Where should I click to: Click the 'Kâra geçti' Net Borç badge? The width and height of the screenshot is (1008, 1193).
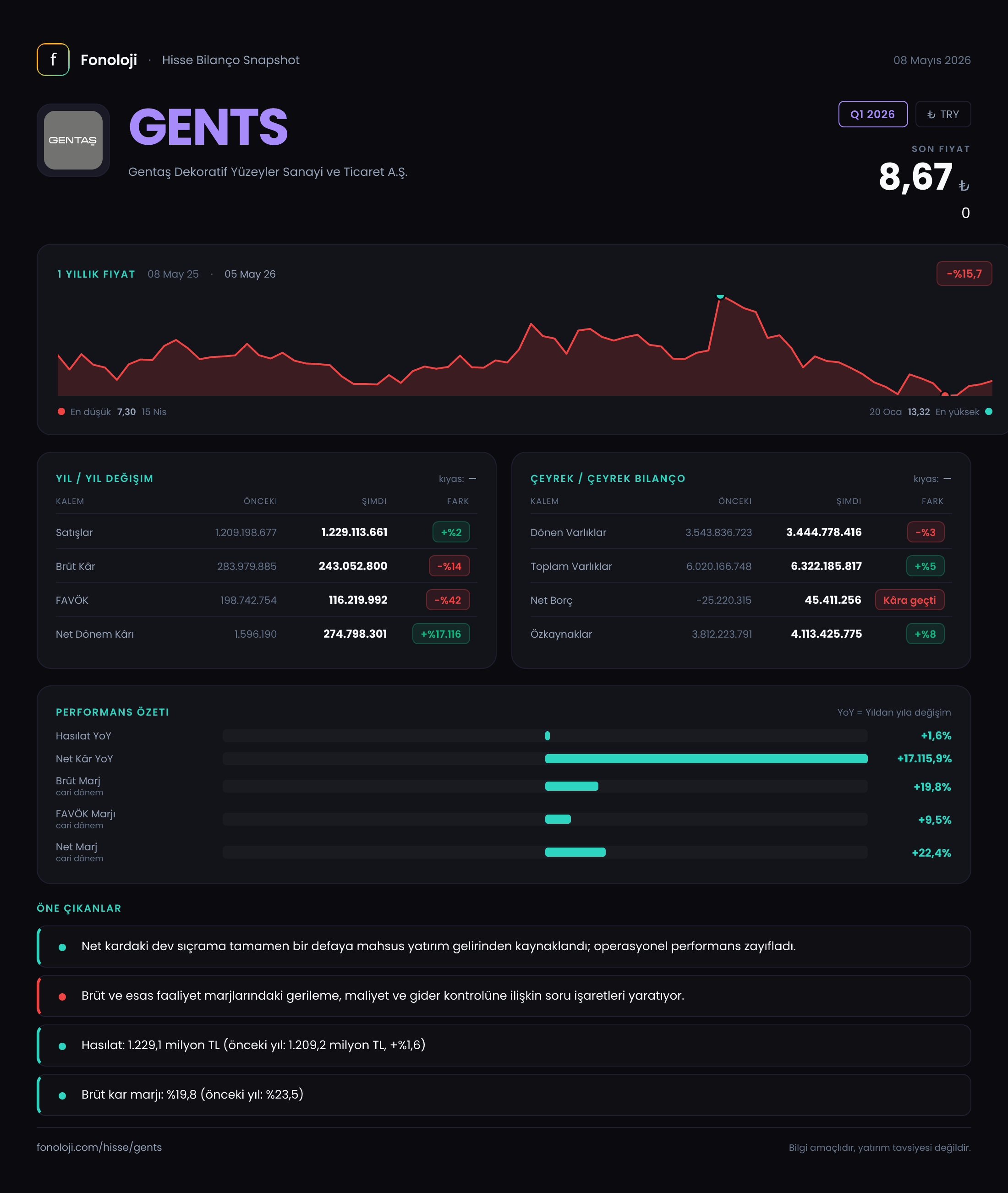(x=909, y=600)
